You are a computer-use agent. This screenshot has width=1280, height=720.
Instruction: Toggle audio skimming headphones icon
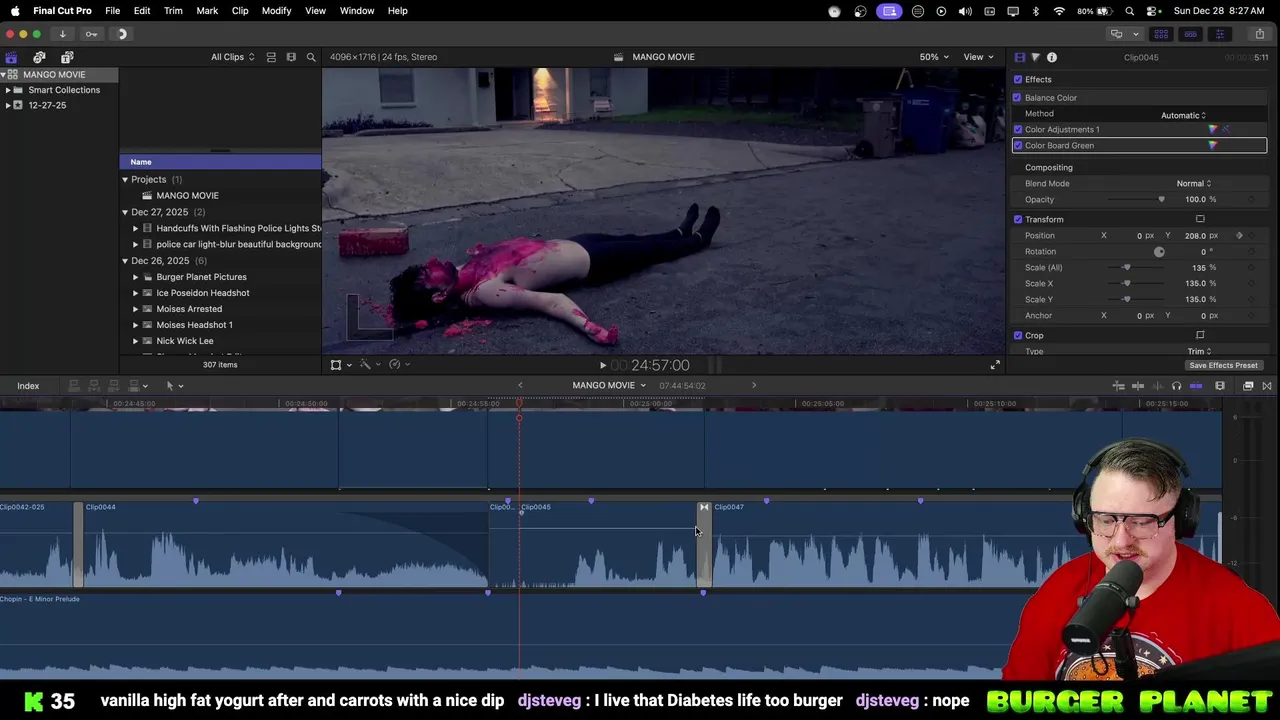click(1176, 386)
